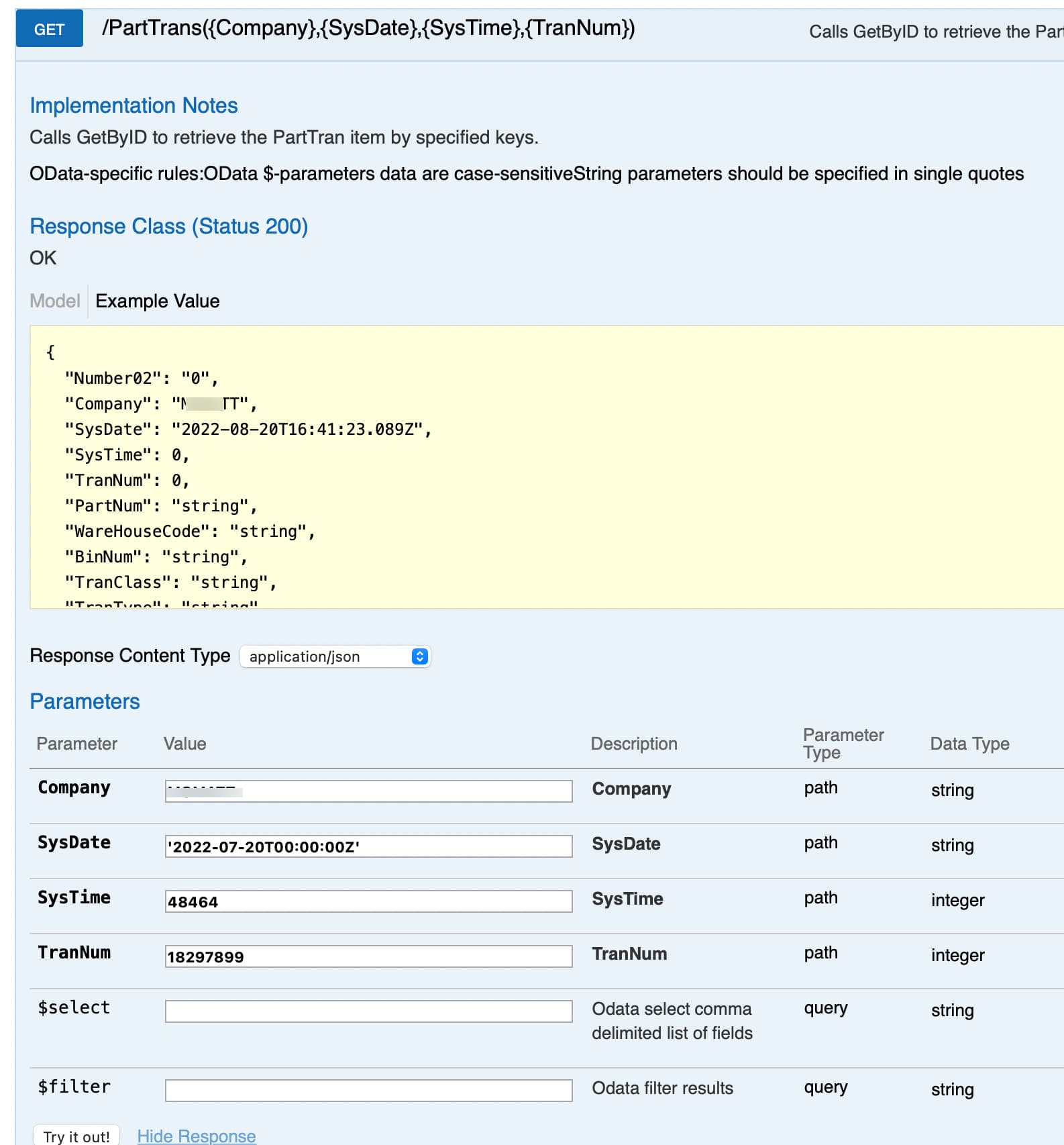Click the Parameter Type column header
The height and width of the screenshot is (1145, 1064).
[843, 744]
